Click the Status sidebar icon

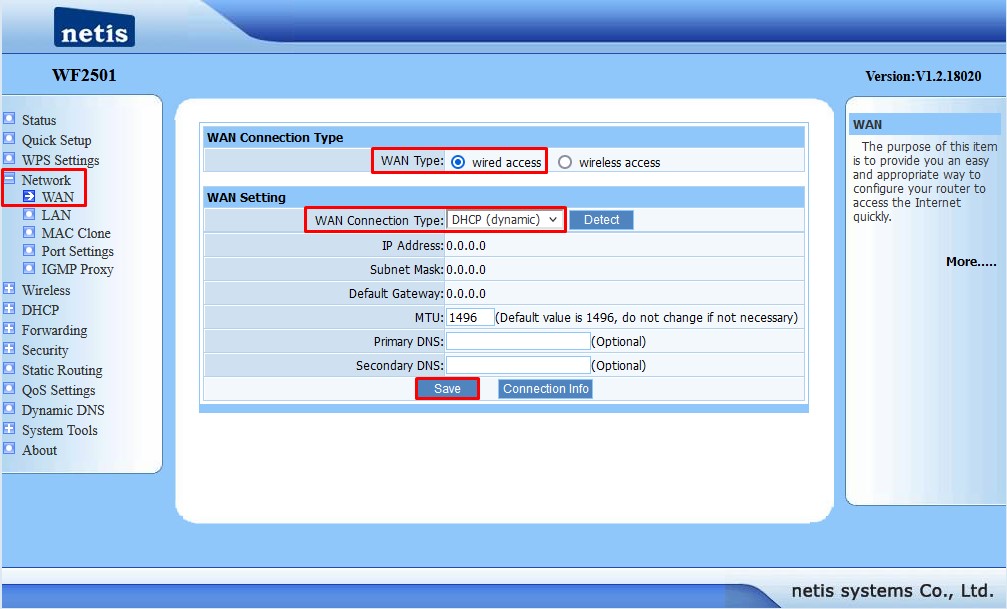9,119
